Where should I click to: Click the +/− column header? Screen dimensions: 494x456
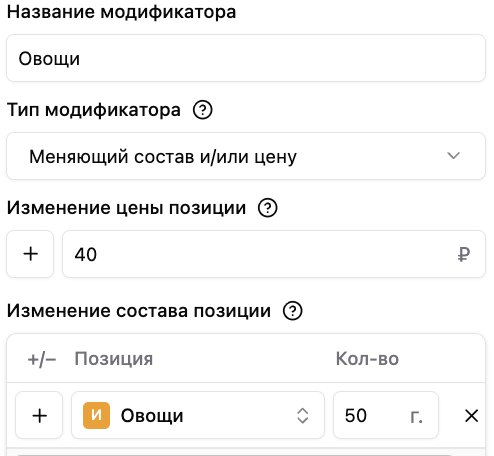point(42,360)
